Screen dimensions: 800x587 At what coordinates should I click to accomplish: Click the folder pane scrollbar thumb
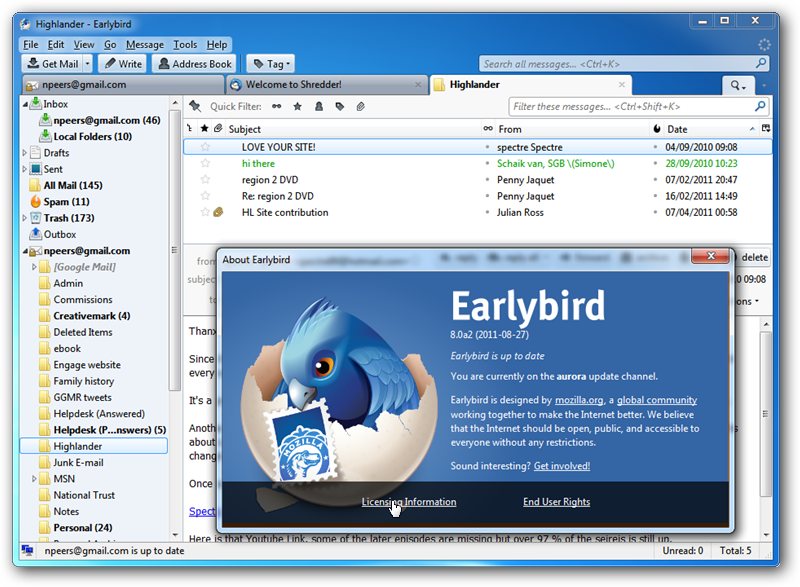tap(174, 249)
